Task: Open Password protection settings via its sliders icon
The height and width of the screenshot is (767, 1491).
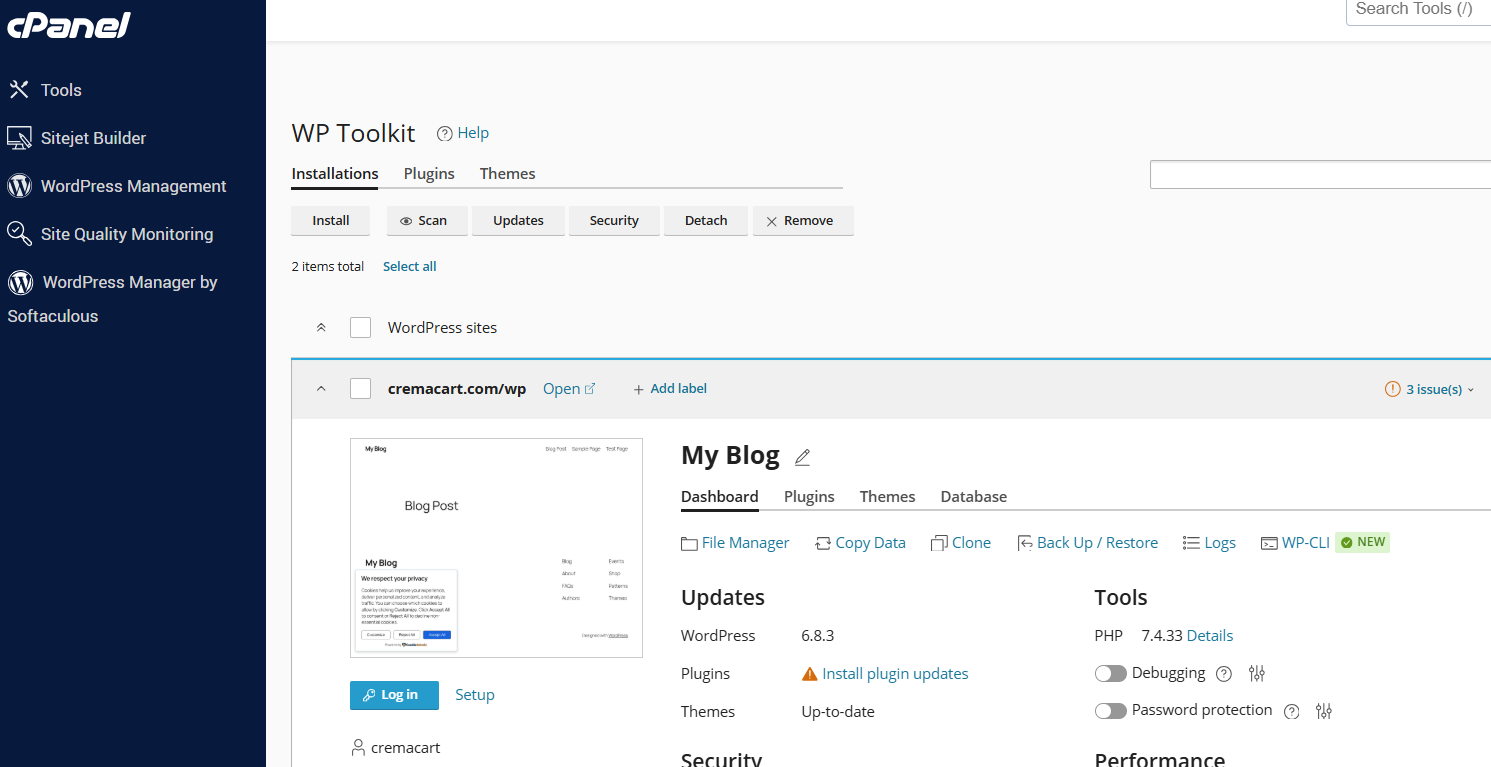Action: pos(1325,711)
